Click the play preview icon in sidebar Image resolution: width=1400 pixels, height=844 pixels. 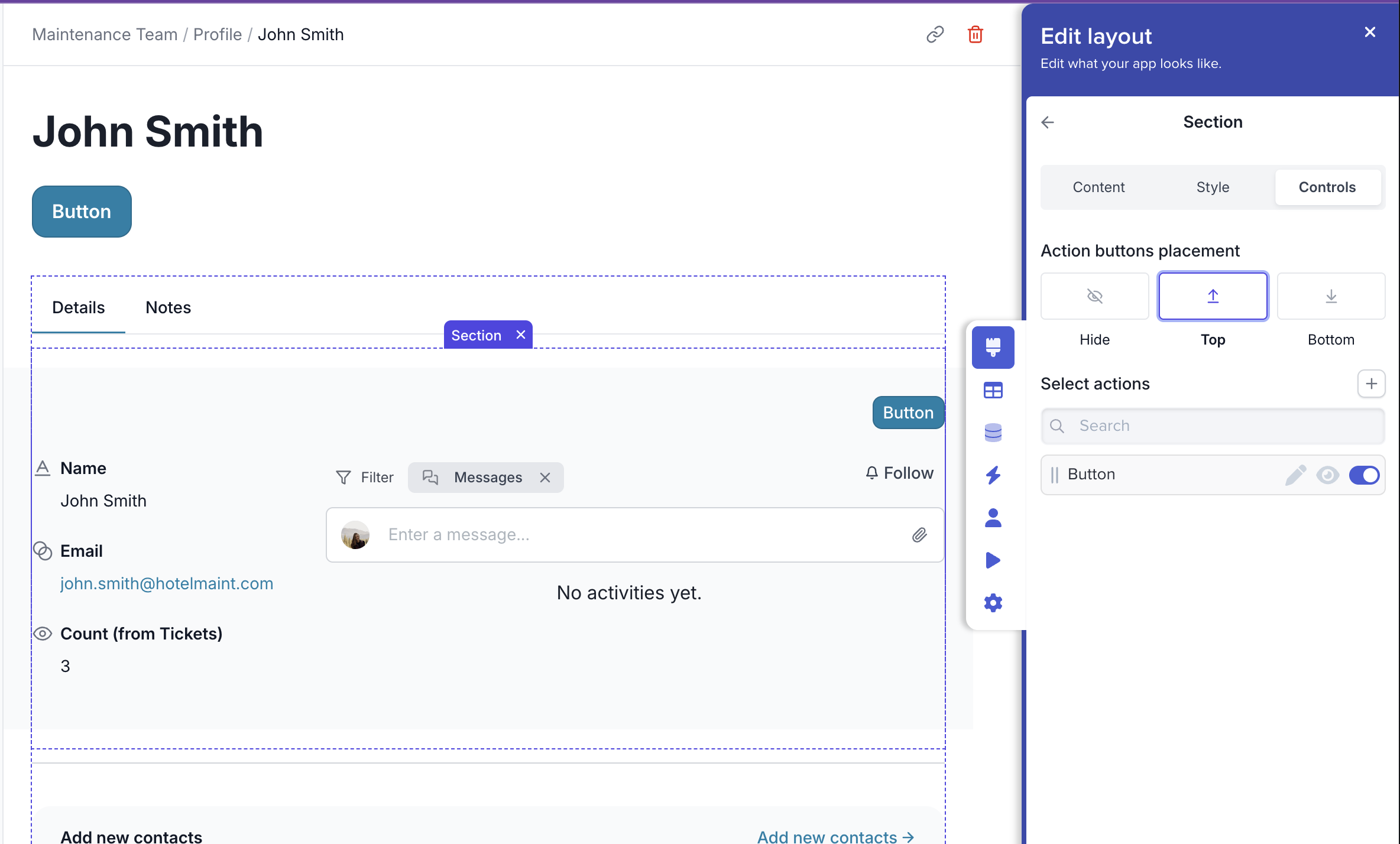tap(993, 560)
